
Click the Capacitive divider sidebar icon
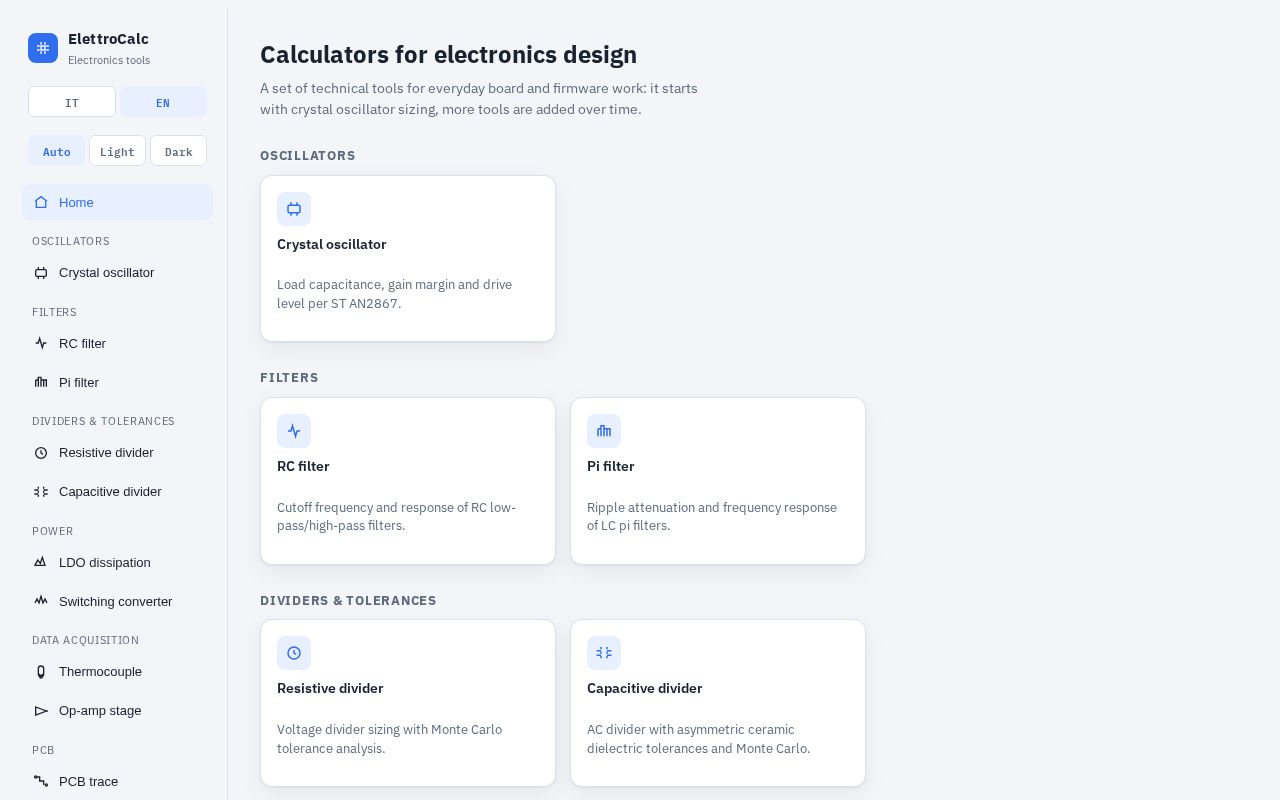point(41,492)
